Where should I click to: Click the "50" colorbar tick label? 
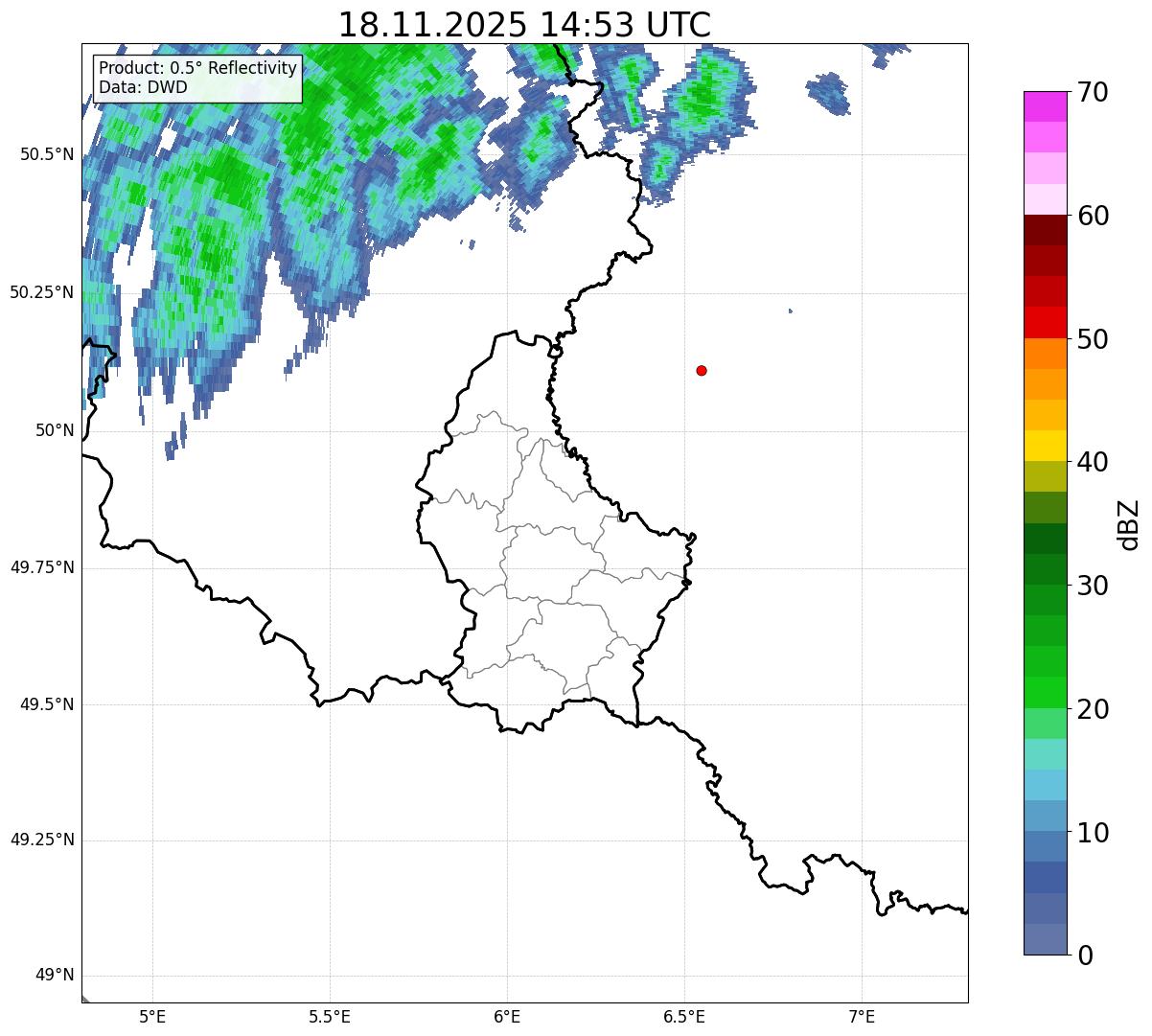point(1094,338)
